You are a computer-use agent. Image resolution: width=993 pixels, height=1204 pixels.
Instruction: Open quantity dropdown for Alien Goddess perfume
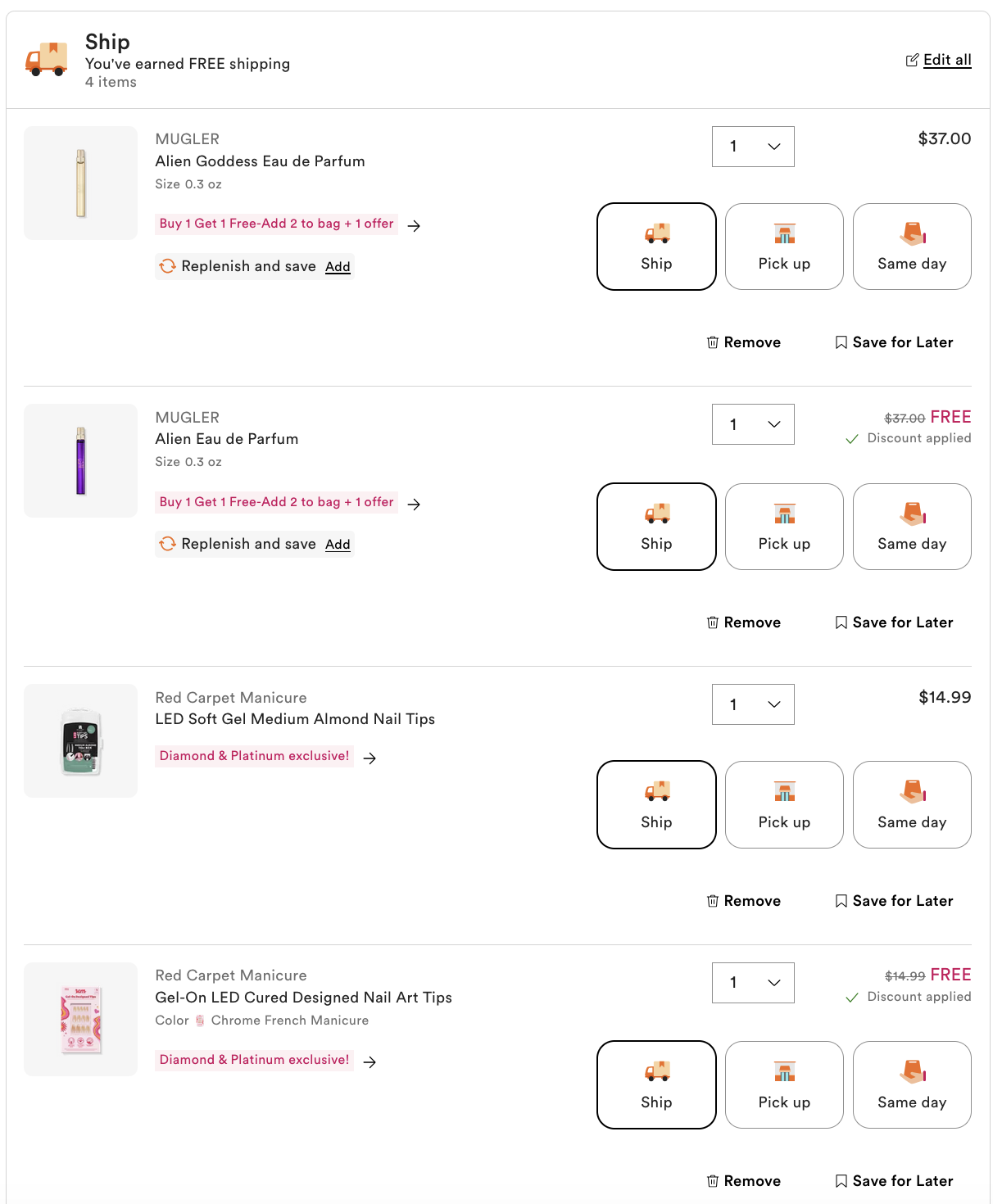pos(753,147)
